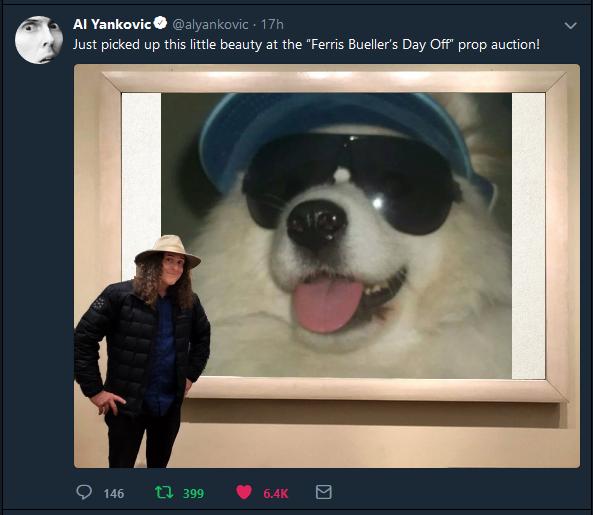
Task: Open Al Yankovic's round profile avatar
Action: [x=39, y=40]
